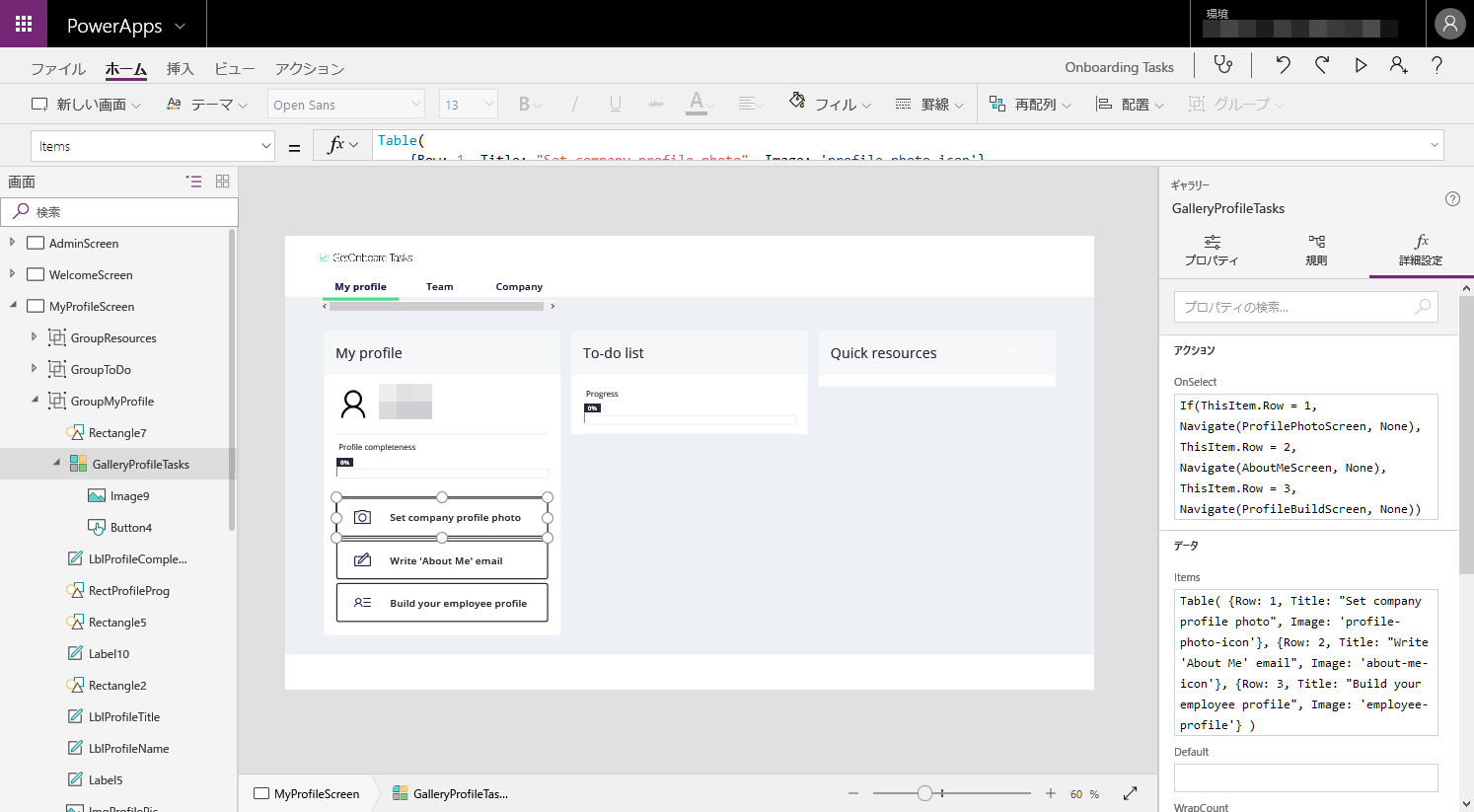
Task: Preview the app with Play icon
Action: point(1361,65)
